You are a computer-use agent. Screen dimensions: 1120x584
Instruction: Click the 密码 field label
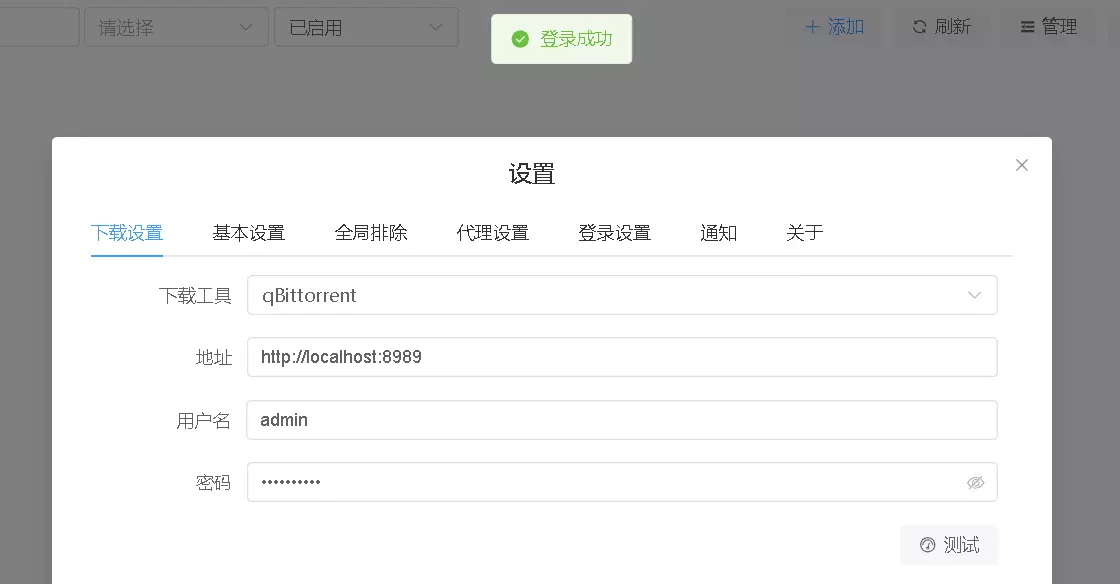(213, 483)
